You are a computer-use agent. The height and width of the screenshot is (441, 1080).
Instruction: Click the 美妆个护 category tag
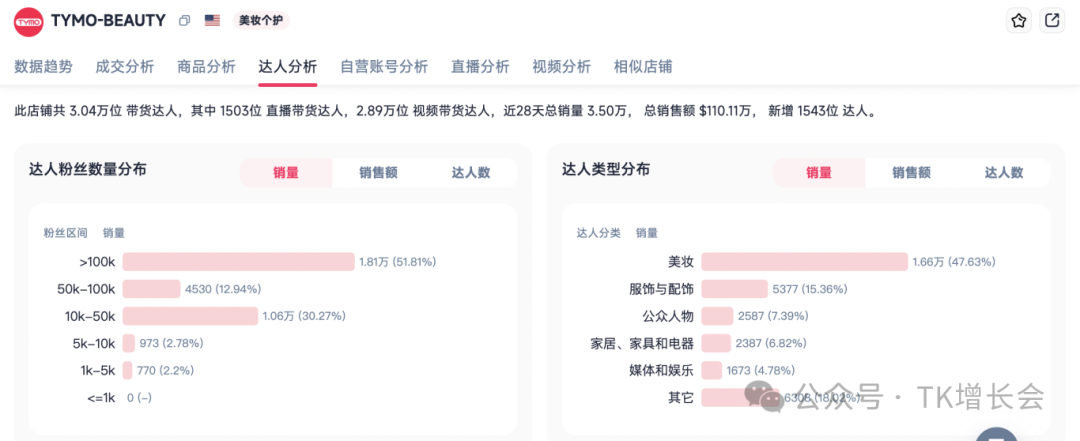pos(260,21)
